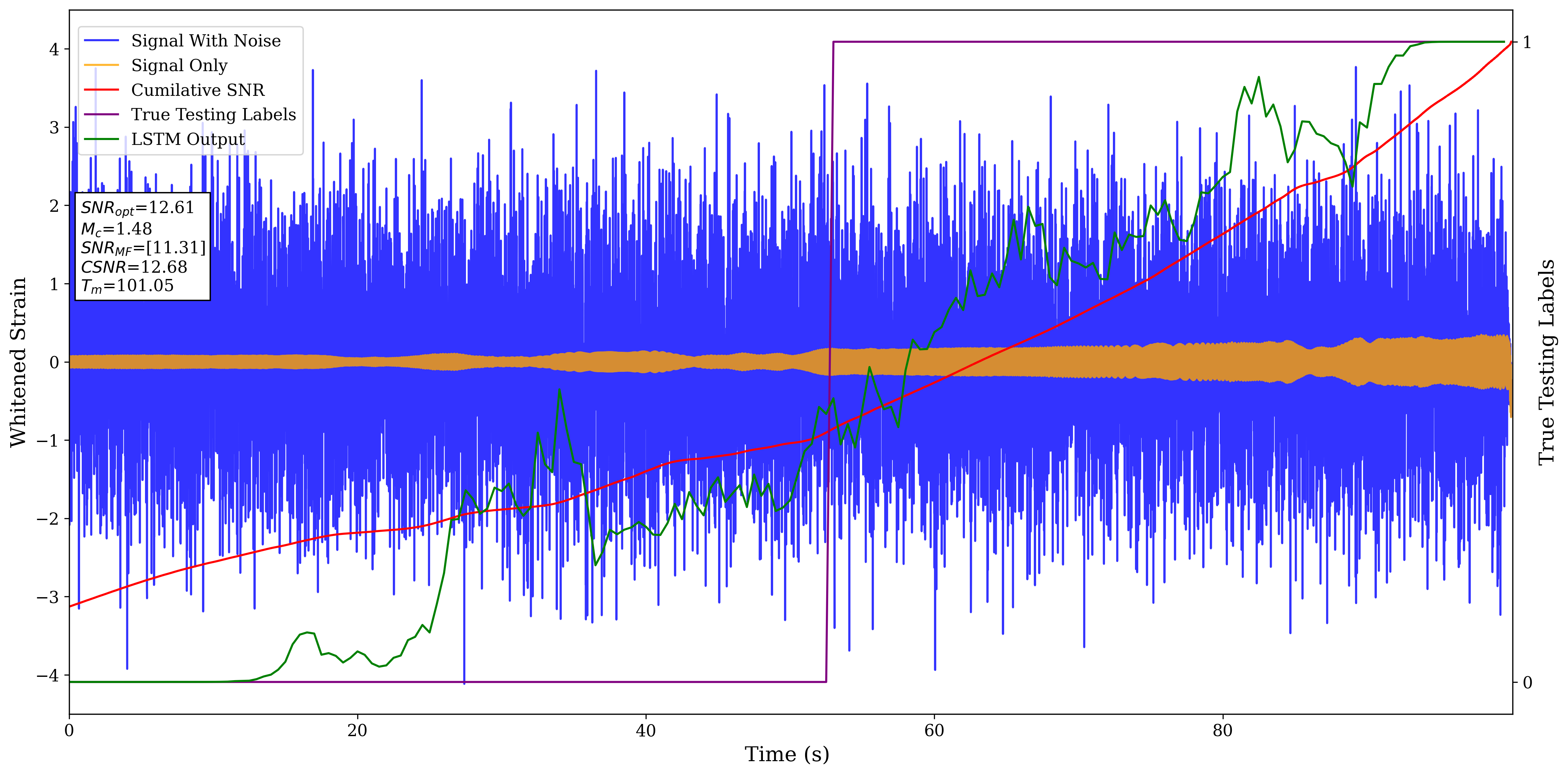Viewport: 1568px width, 775px height.
Task: Click the 'Time (s)' x-axis label
Action: 786,754
